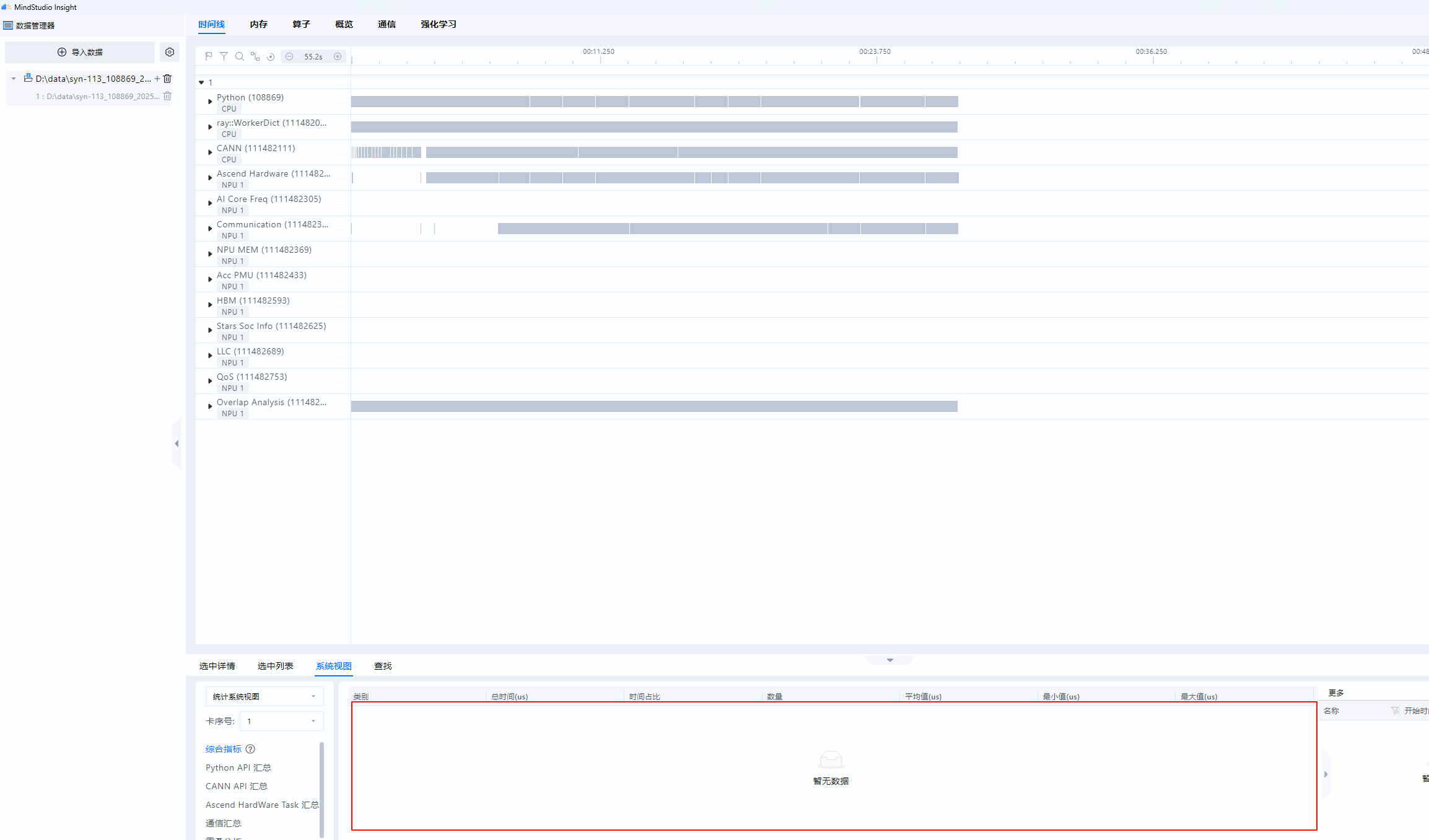Expand the LLC (111482689) row

click(x=210, y=356)
